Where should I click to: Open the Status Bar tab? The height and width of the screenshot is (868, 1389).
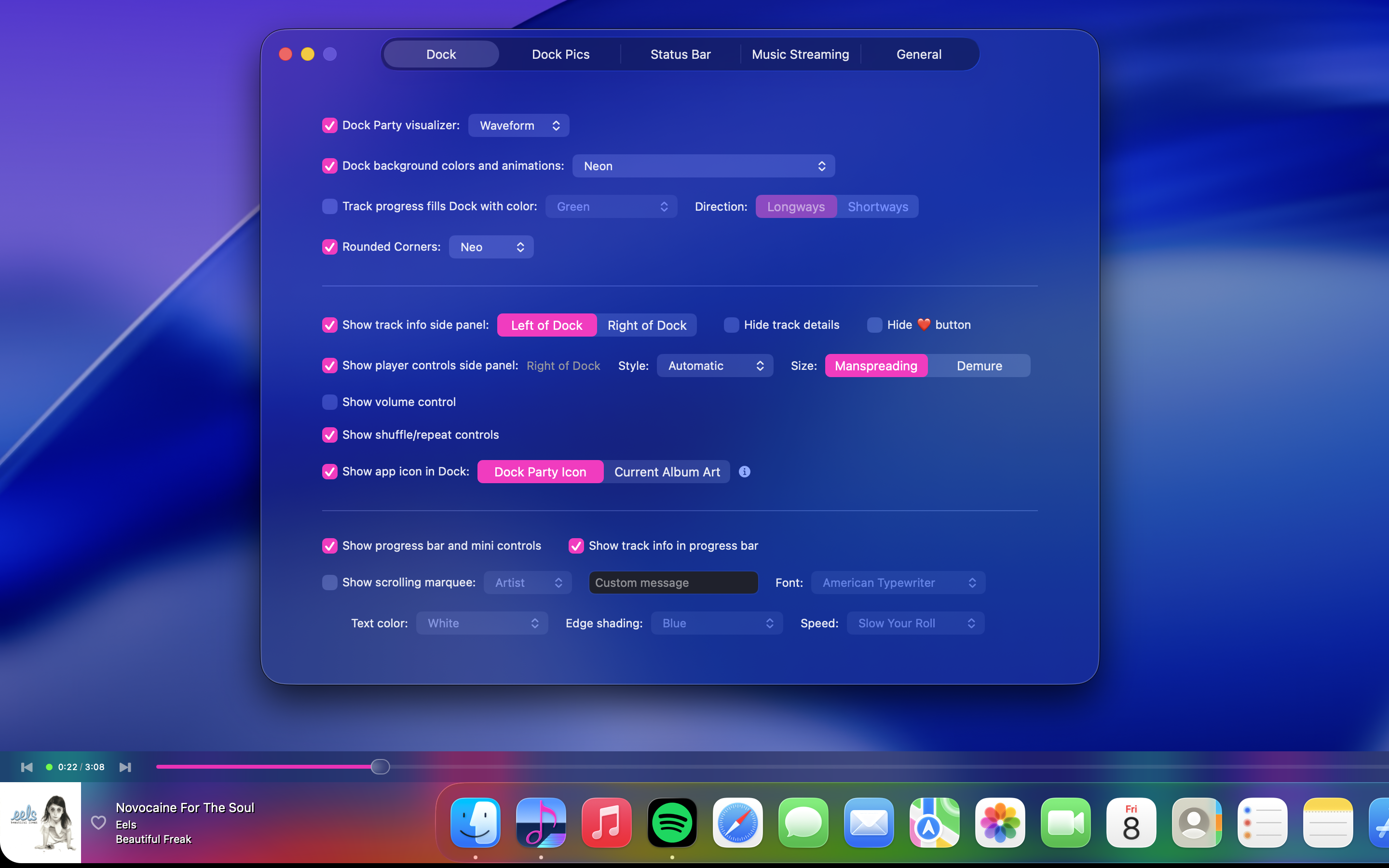[x=680, y=54]
